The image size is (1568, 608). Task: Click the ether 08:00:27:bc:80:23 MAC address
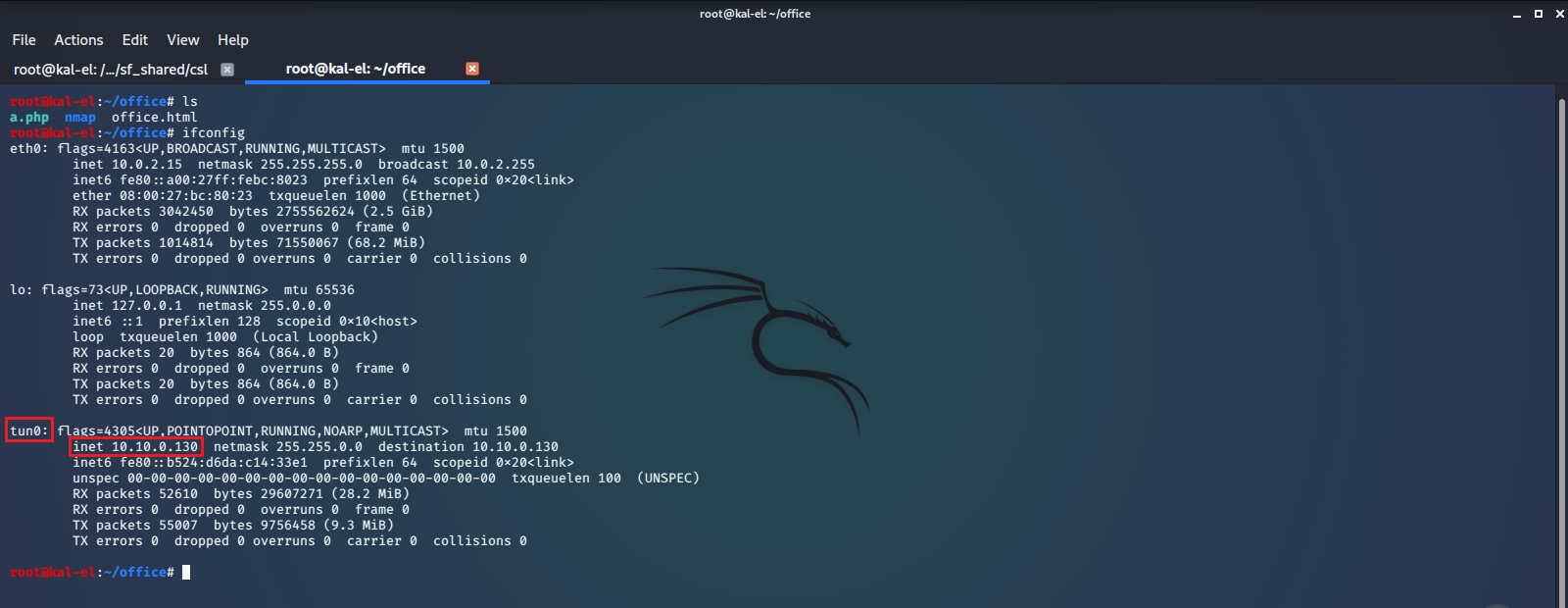[x=163, y=196]
